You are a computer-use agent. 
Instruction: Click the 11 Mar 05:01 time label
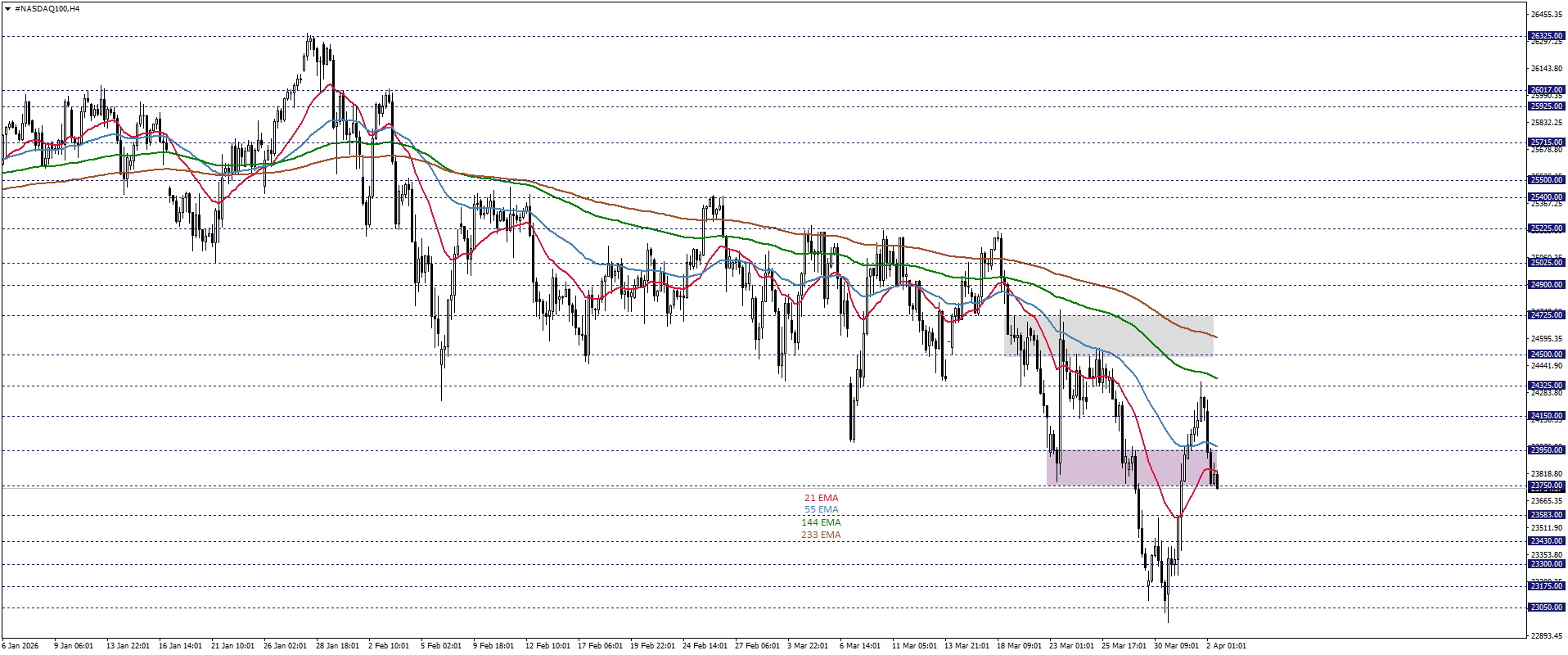tap(914, 646)
